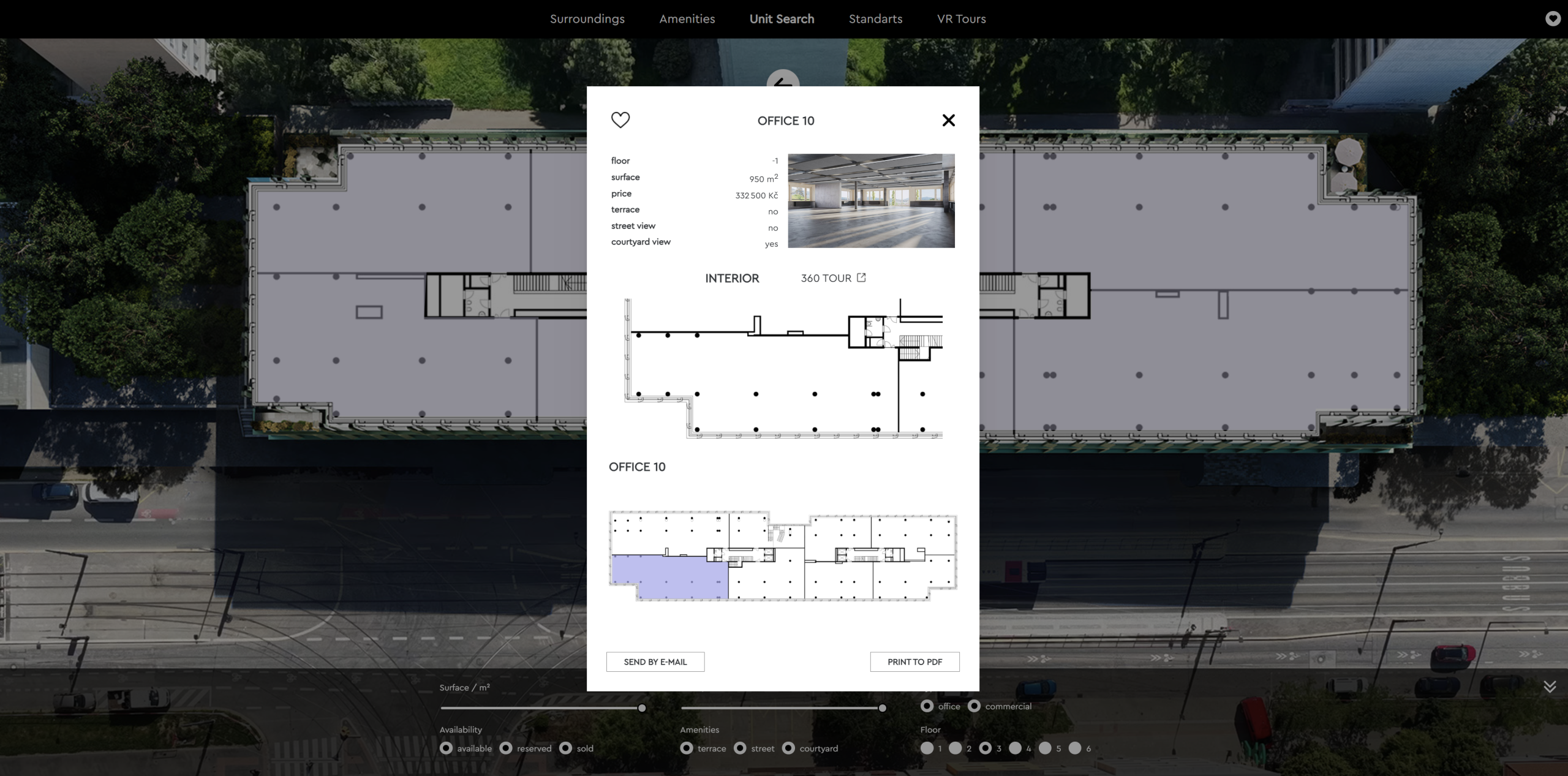Screen dimensions: 1568x776
Task: Enable the 'terrace' amenities filter
Action: coord(687,748)
